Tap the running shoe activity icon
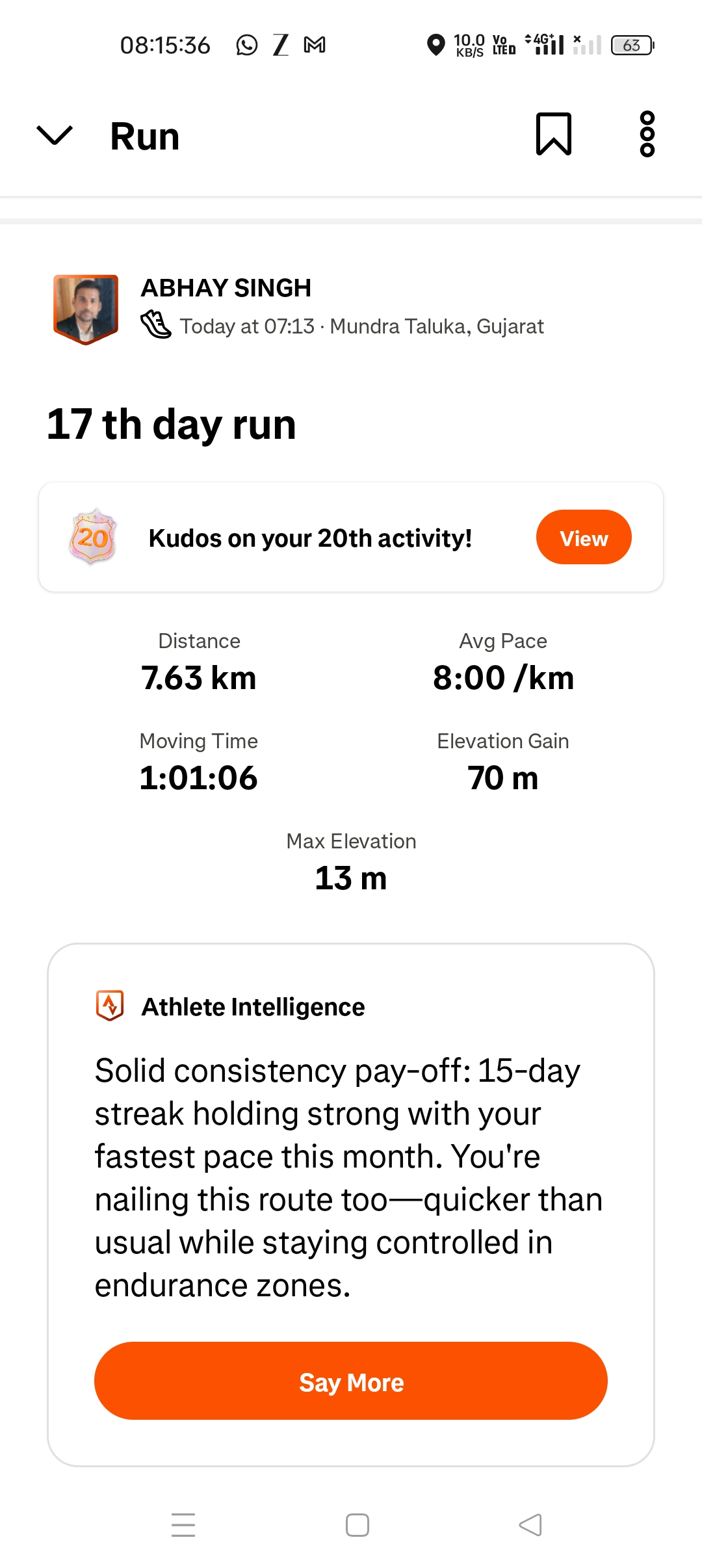The width and height of the screenshot is (702, 1568). pos(156,325)
